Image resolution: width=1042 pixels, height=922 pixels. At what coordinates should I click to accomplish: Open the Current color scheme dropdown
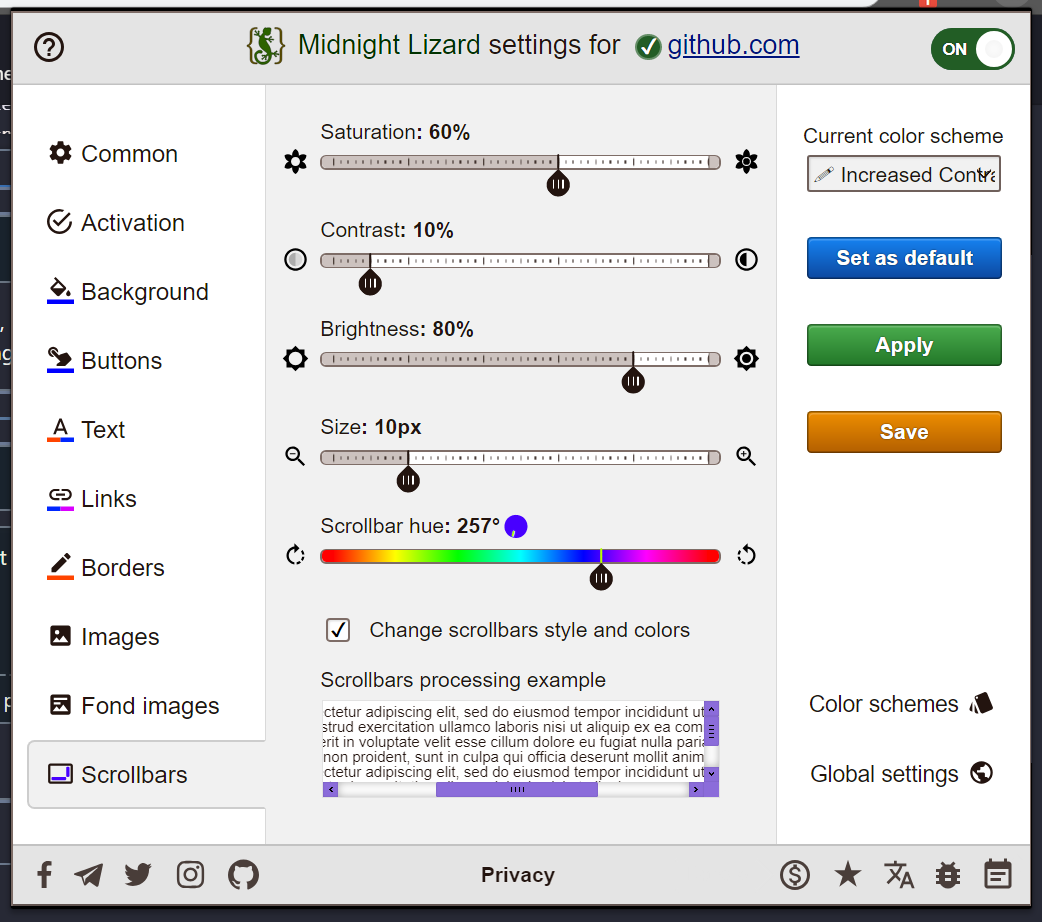[903, 173]
